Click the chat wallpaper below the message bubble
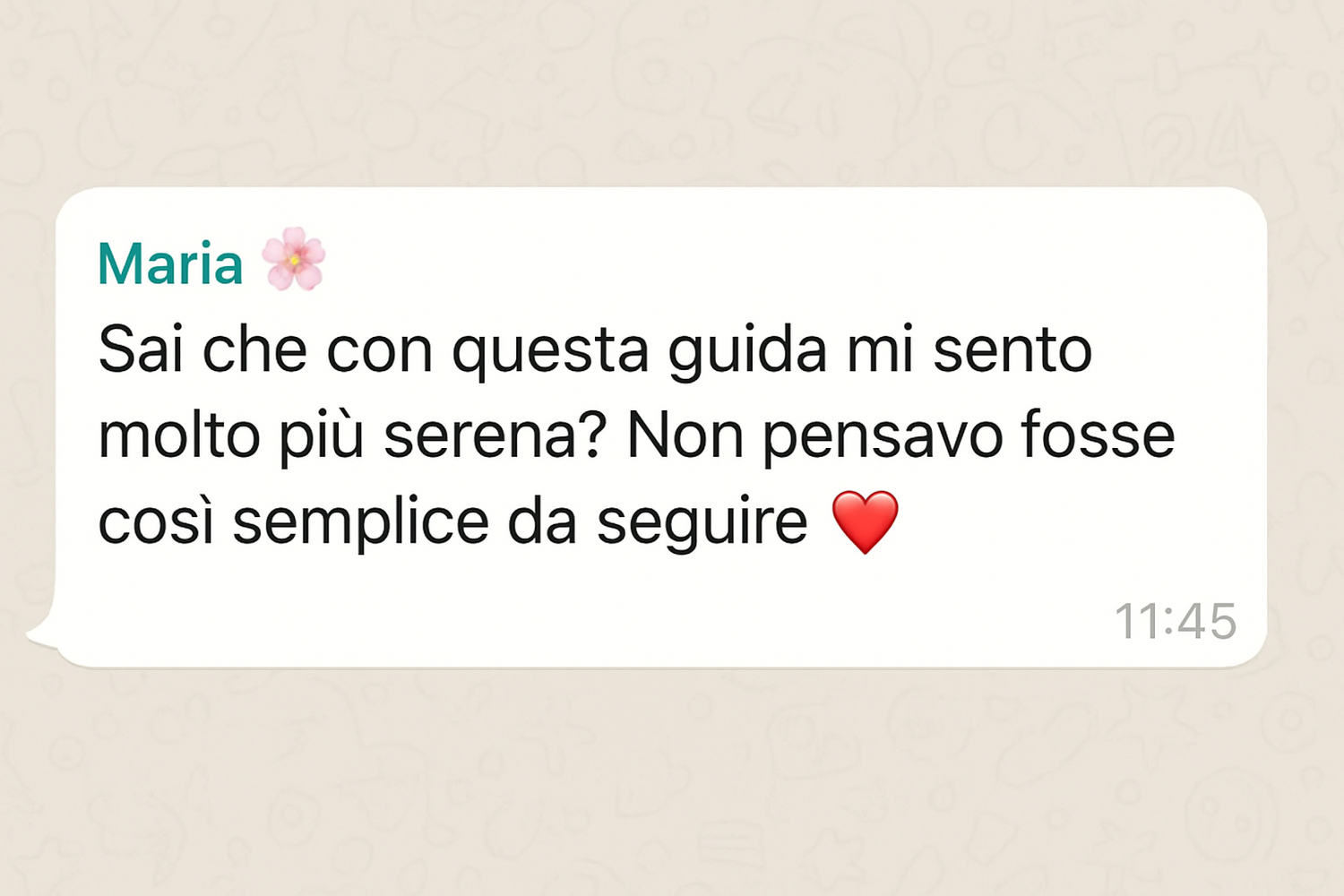1344x896 pixels. [x=672, y=780]
